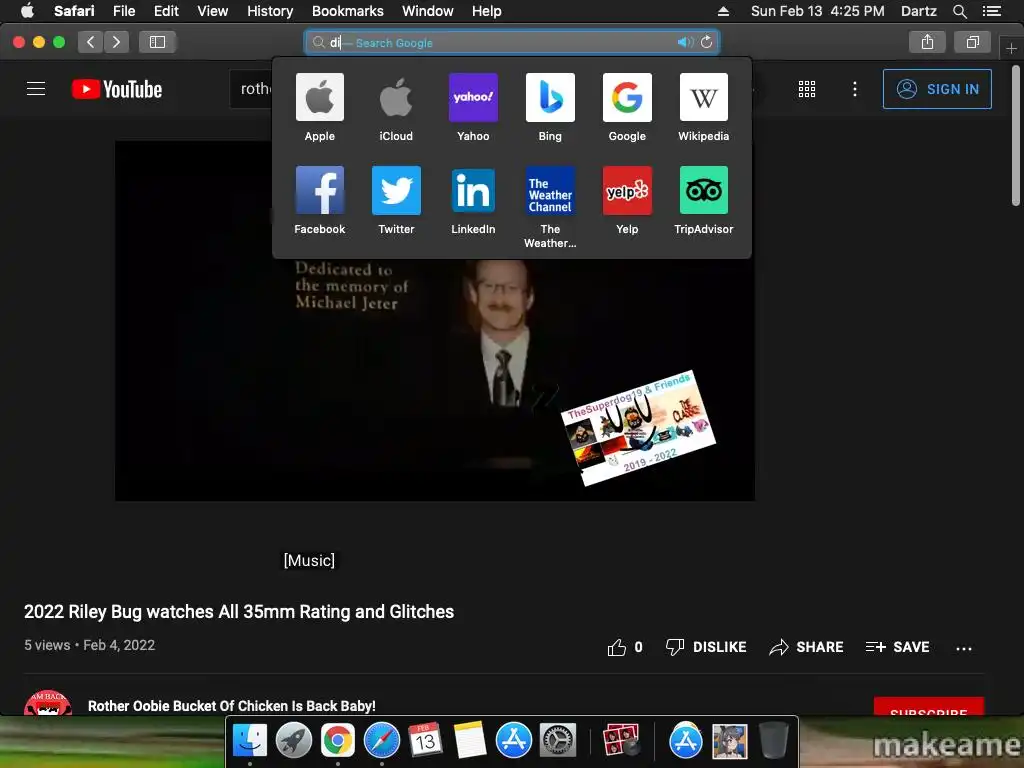Image resolution: width=1024 pixels, height=768 pixels.
Task: Click SAVE to add to a playlist
Action: [x=897, y=647]
